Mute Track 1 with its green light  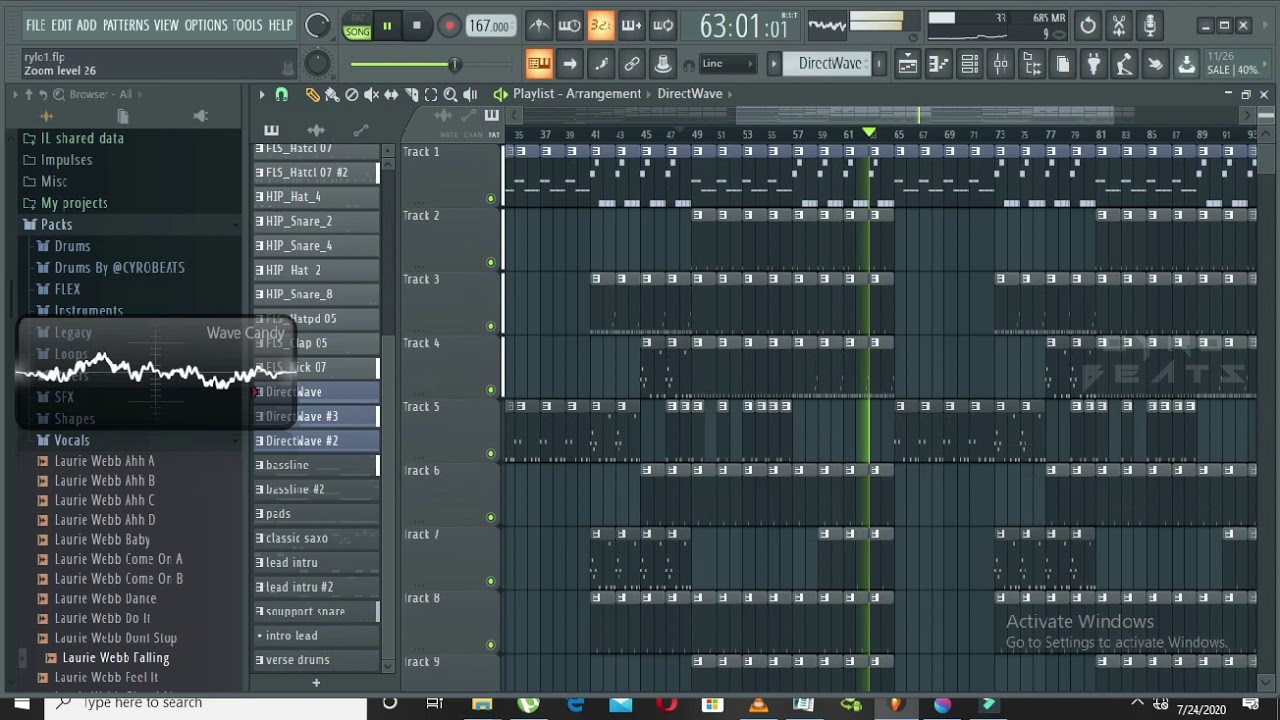click(490, 198)
